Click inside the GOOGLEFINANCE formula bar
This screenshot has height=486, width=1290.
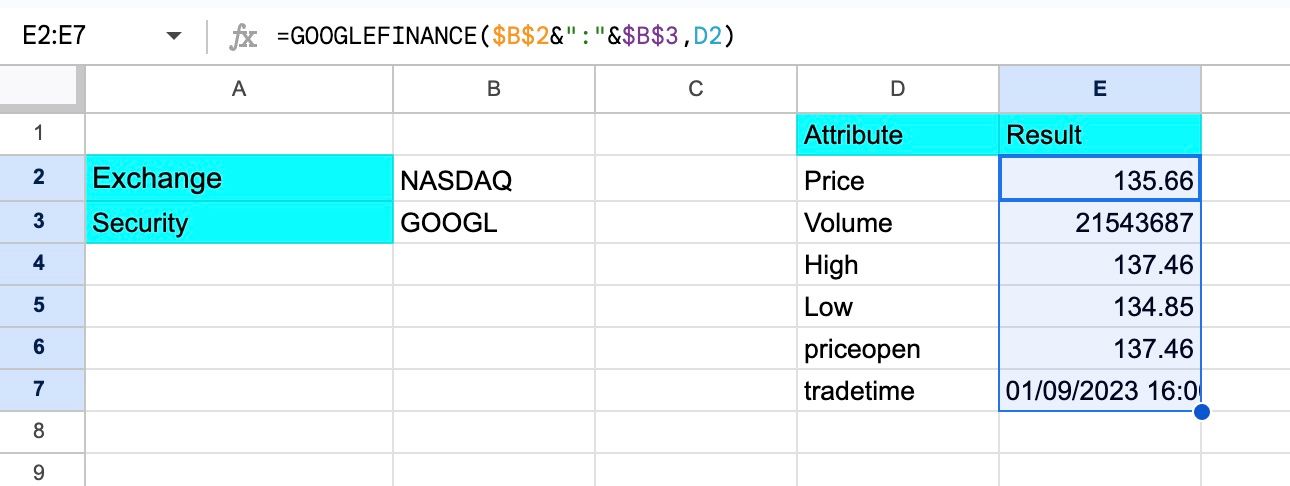coord(700,37)
